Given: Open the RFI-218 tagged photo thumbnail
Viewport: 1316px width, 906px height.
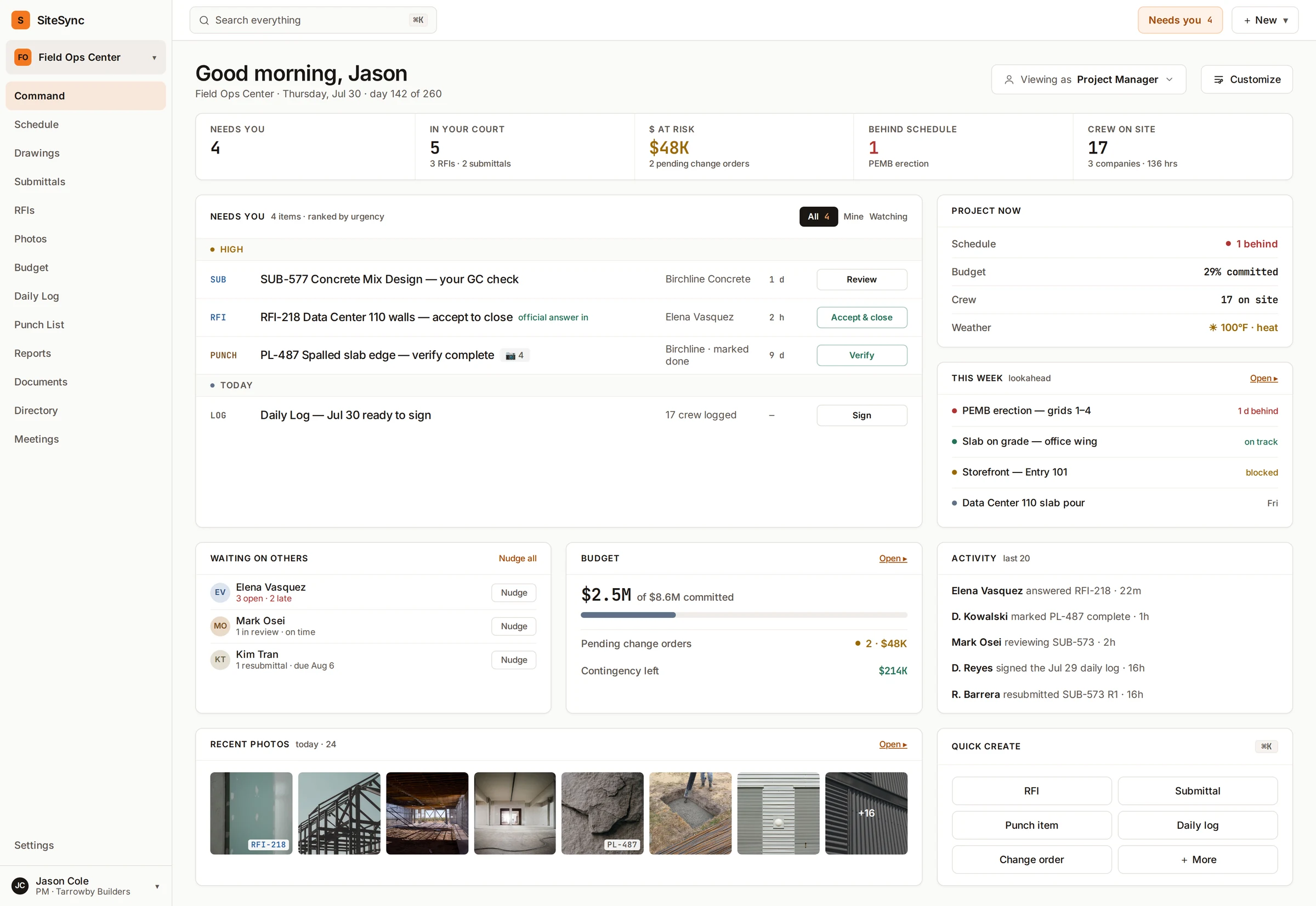Looking at the screenshot, I should [x=251, y=813].
